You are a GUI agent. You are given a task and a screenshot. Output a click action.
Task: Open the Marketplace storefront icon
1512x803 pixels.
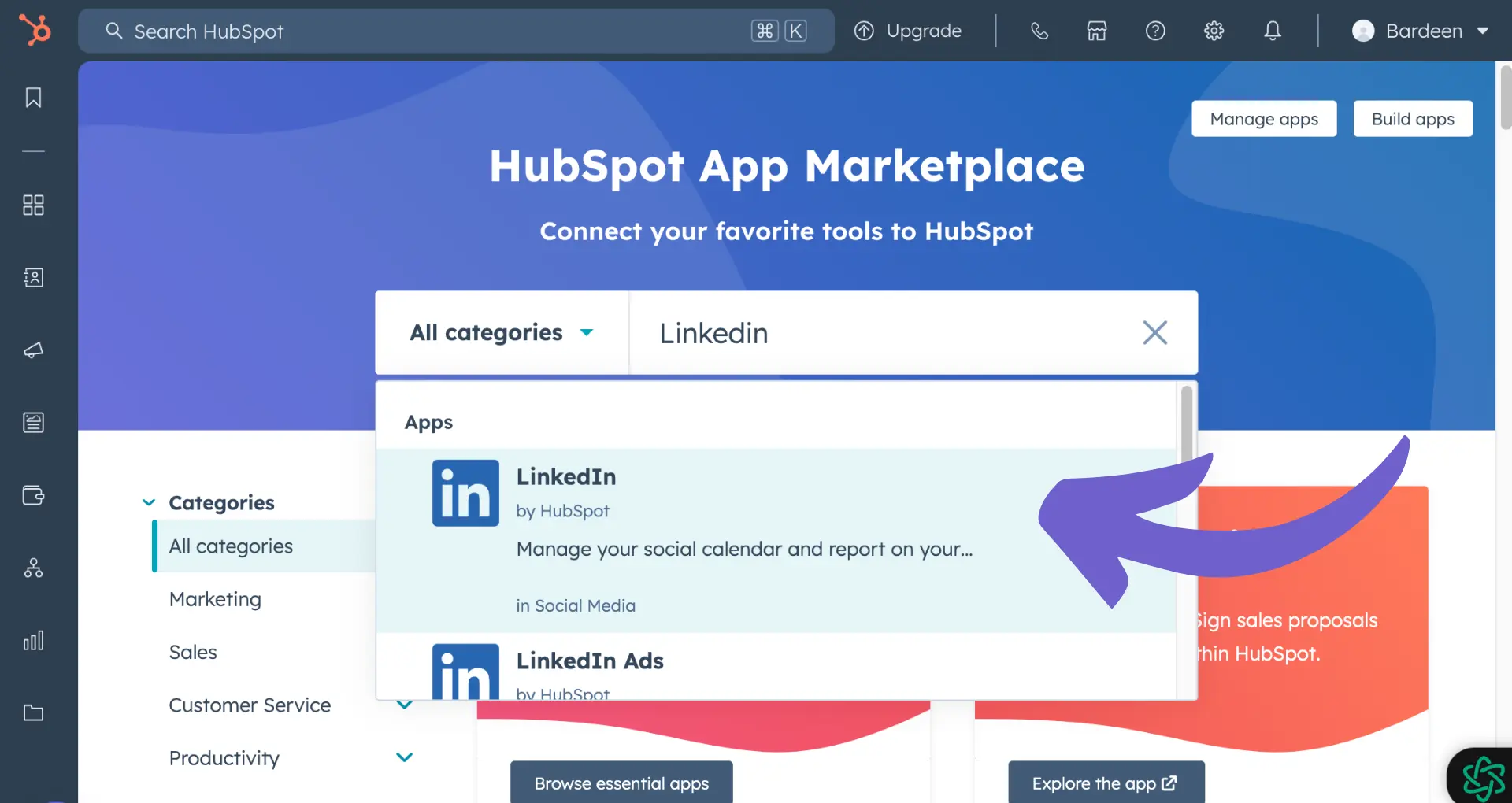point(1097,31)
